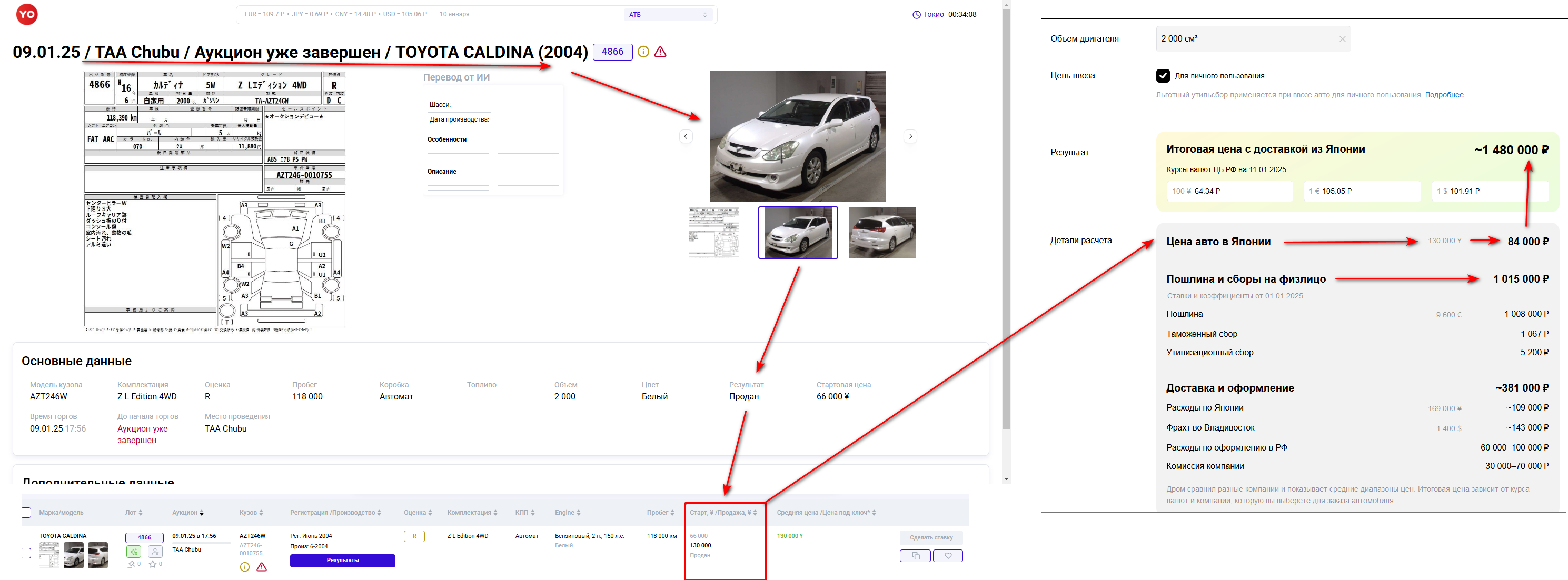Click the small sheet thumbnail in table row
The width and height of the screenshot is (1568, 580).
click(x=50, y=555)
